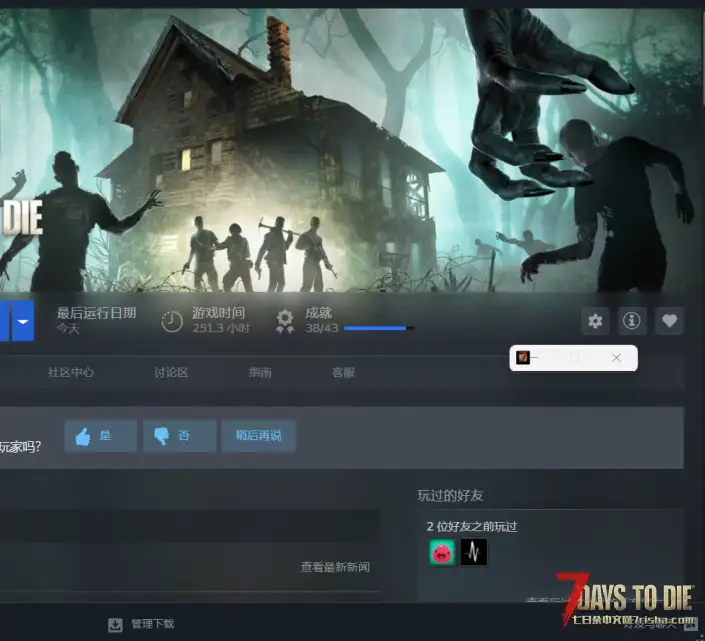Image resolution: width=705 pixels, height=641 pixels.
Task: Open the 社区中心 tab
Action: tap(71, 372)
